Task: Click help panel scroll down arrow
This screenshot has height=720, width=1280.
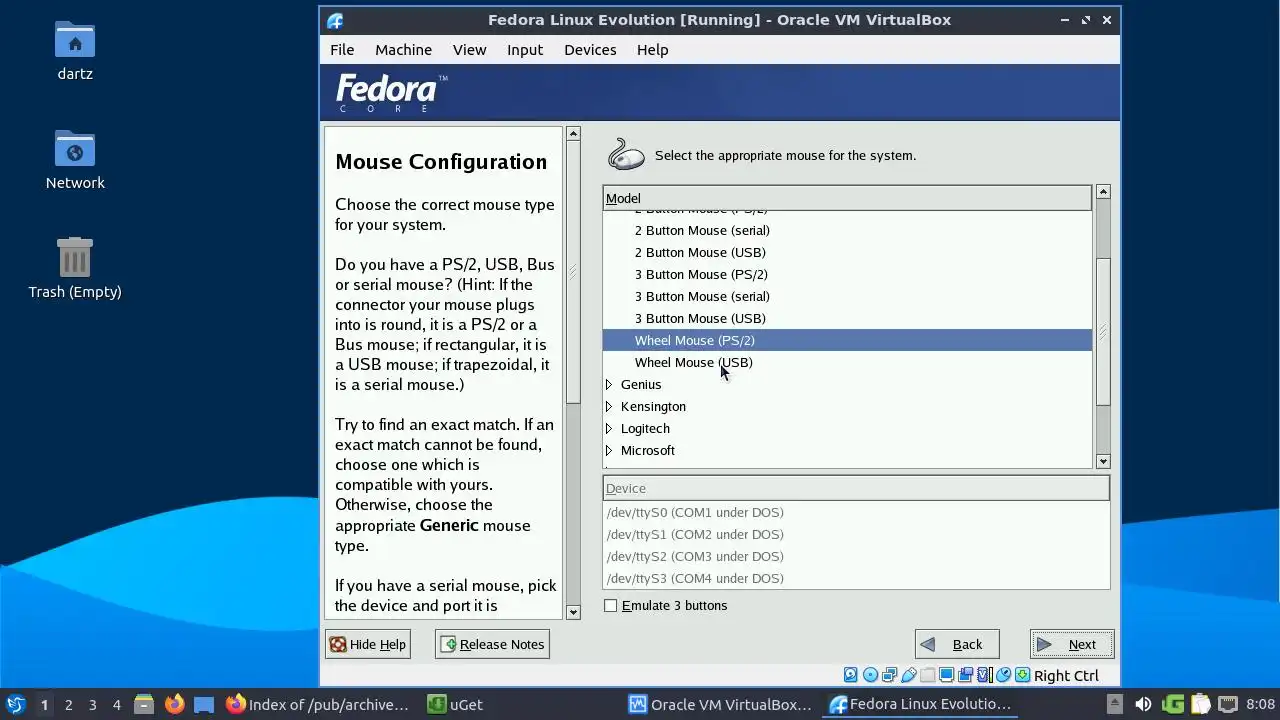Action: 573,612
